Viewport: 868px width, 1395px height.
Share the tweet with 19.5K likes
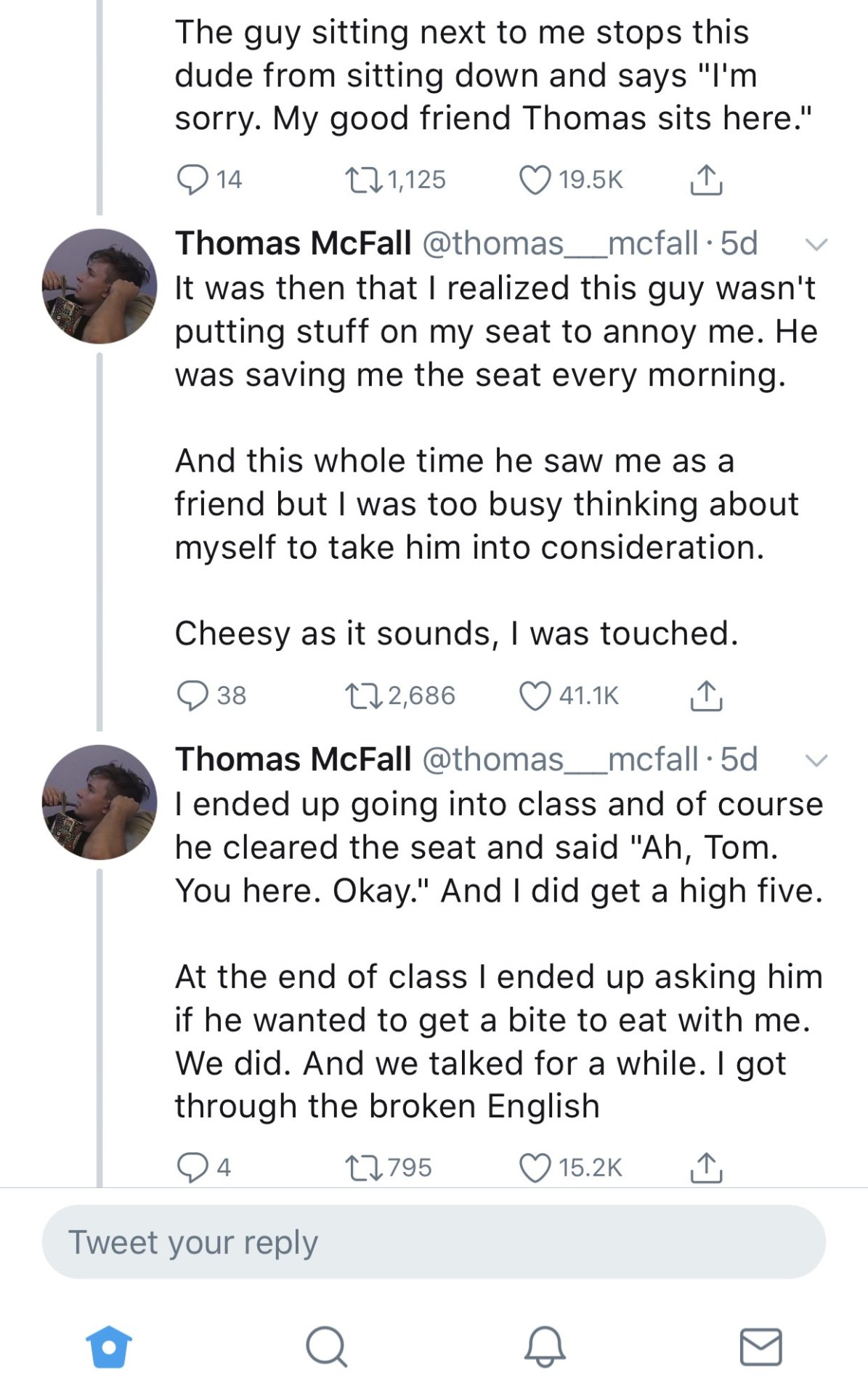[x=705, y=180]
